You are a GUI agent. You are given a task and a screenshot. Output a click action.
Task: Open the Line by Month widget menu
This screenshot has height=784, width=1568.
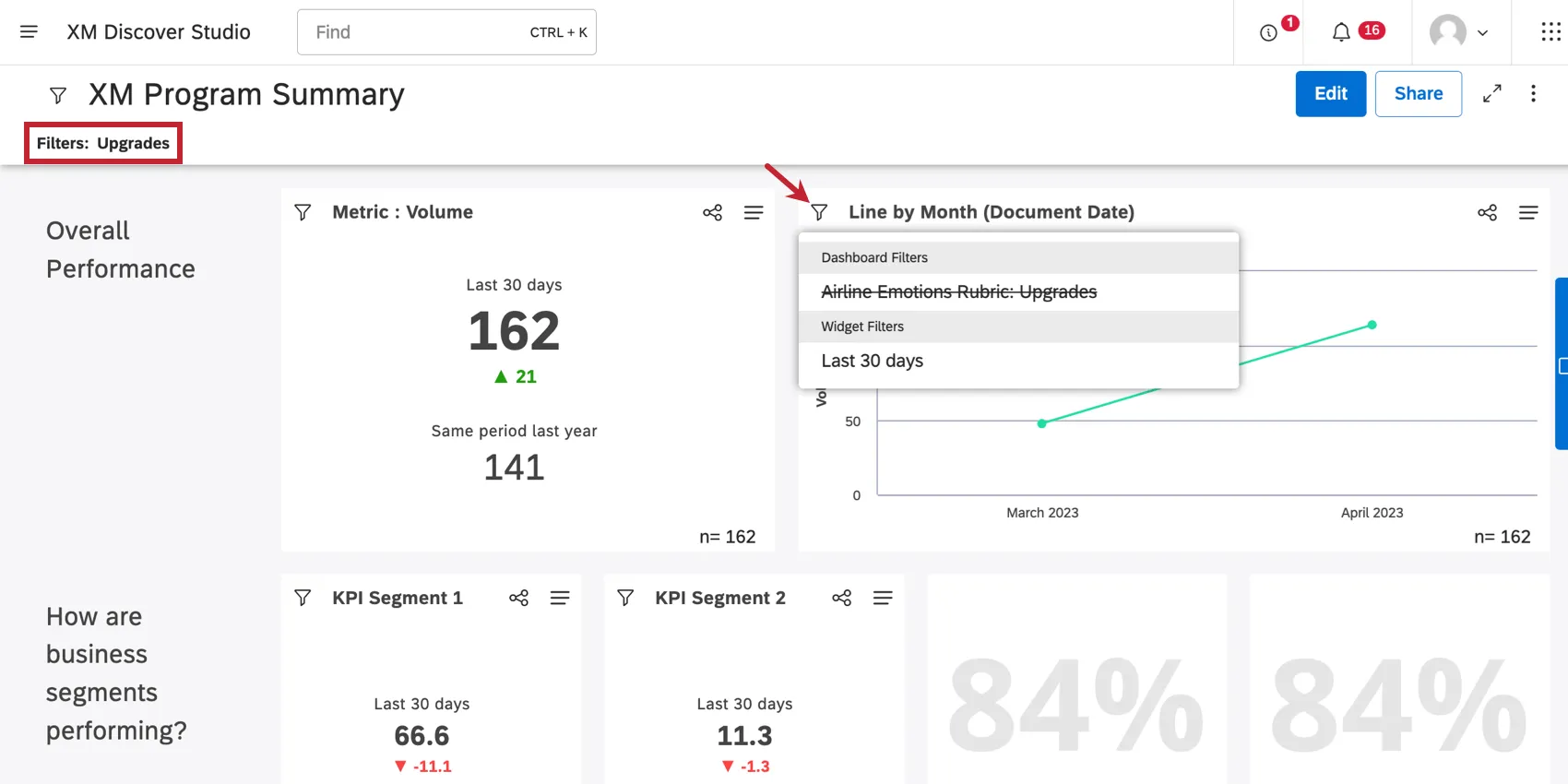[x=1528, y=213]
